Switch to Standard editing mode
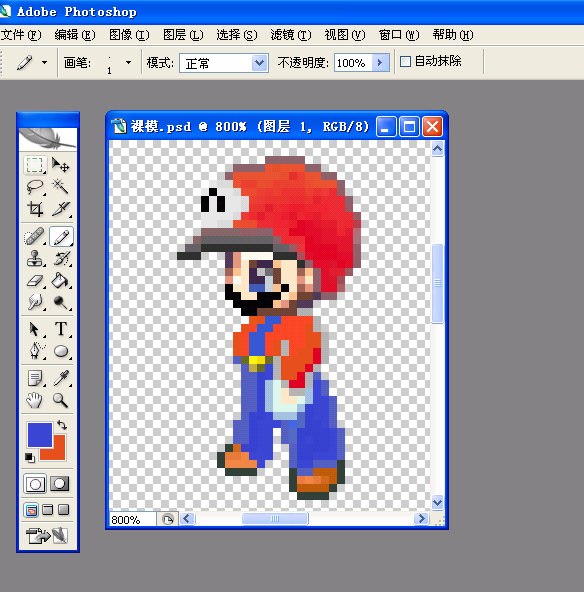The width and height of the screenshot is (584, 592). [x=35, y=484]
